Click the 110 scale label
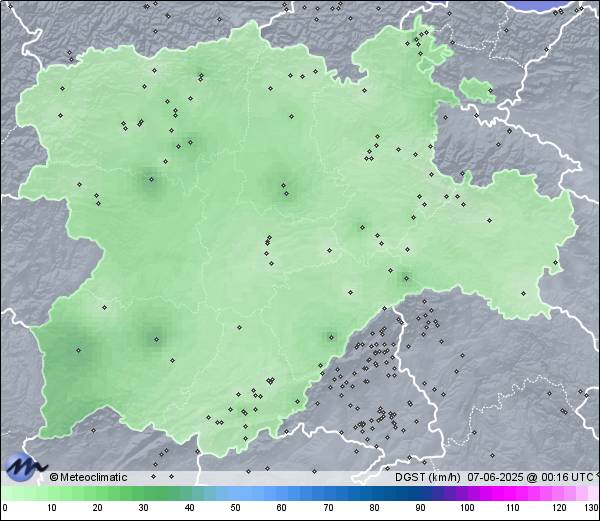This screenshot has height=521, width=600. coord(513,508)
